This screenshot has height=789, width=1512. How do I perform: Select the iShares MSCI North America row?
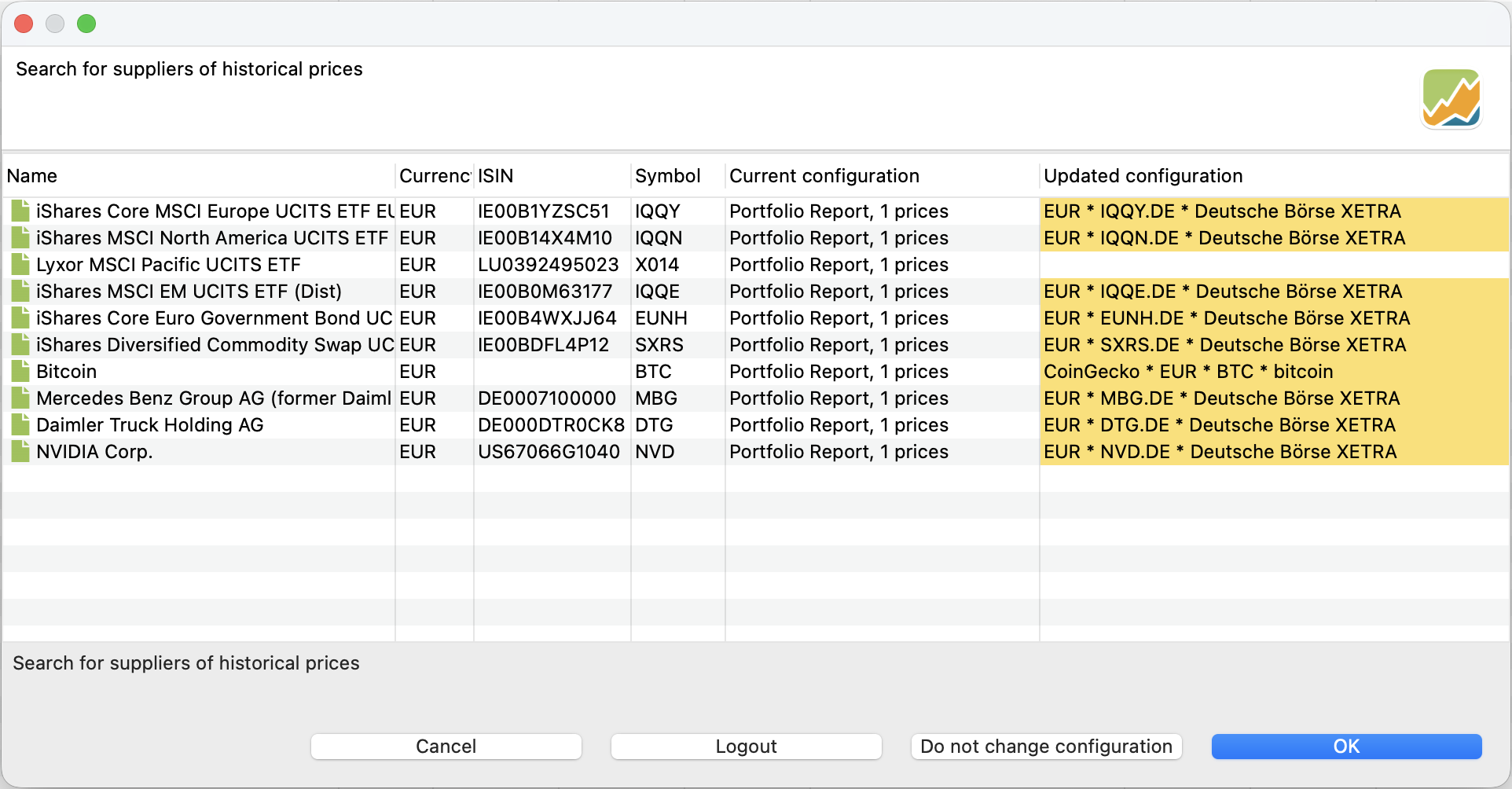click(212, 238)
